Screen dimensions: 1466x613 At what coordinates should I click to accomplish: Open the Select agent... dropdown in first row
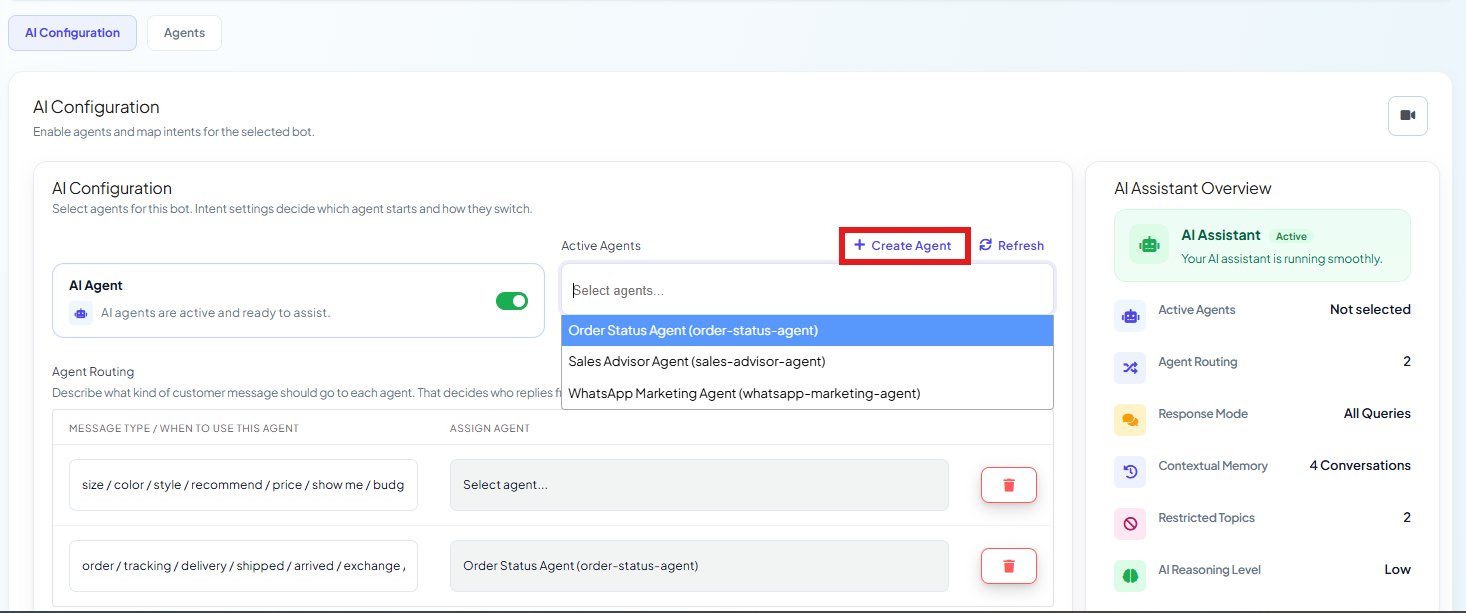tap(699, 485)
